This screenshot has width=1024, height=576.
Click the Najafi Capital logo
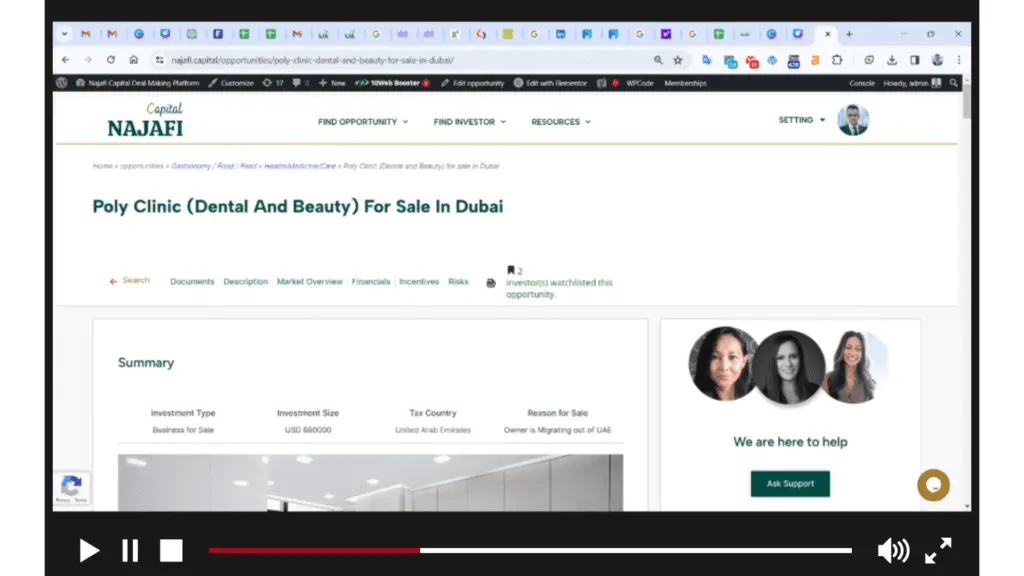(x=146, y=120)
